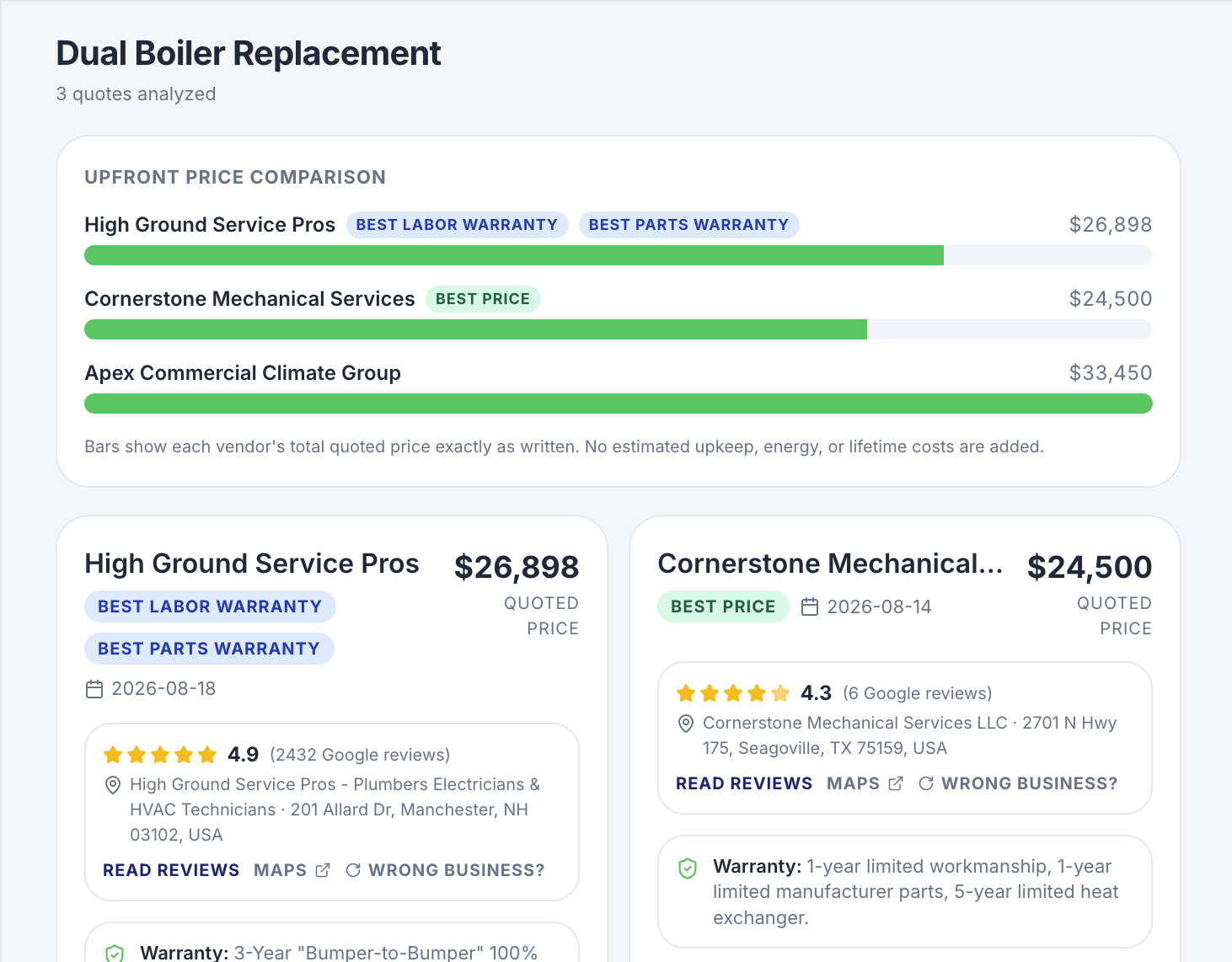Image resolution: width=1232 pixels, height=962 pixels.
Task: Click the external-link icon next to MAPS in High Ground card
Action: [323, 870]
